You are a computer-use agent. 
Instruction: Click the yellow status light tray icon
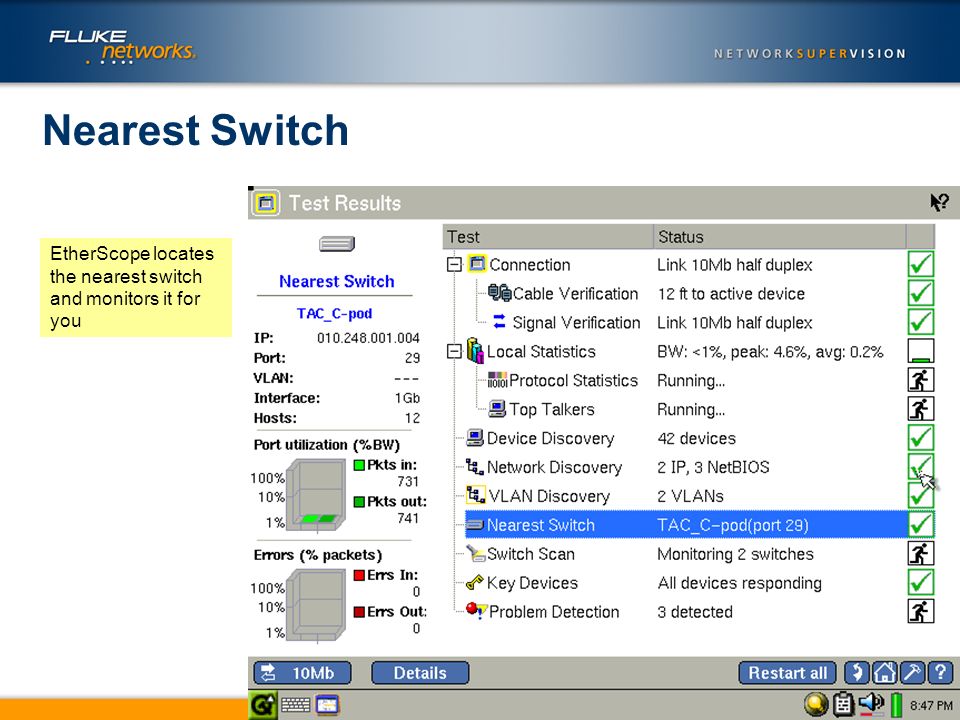(815, 705)
